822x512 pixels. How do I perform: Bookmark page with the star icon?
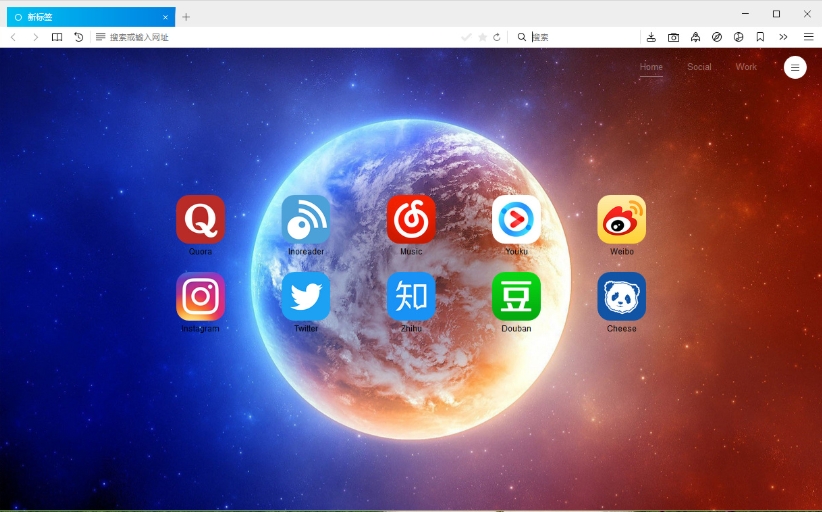click(x=483, y=37)
